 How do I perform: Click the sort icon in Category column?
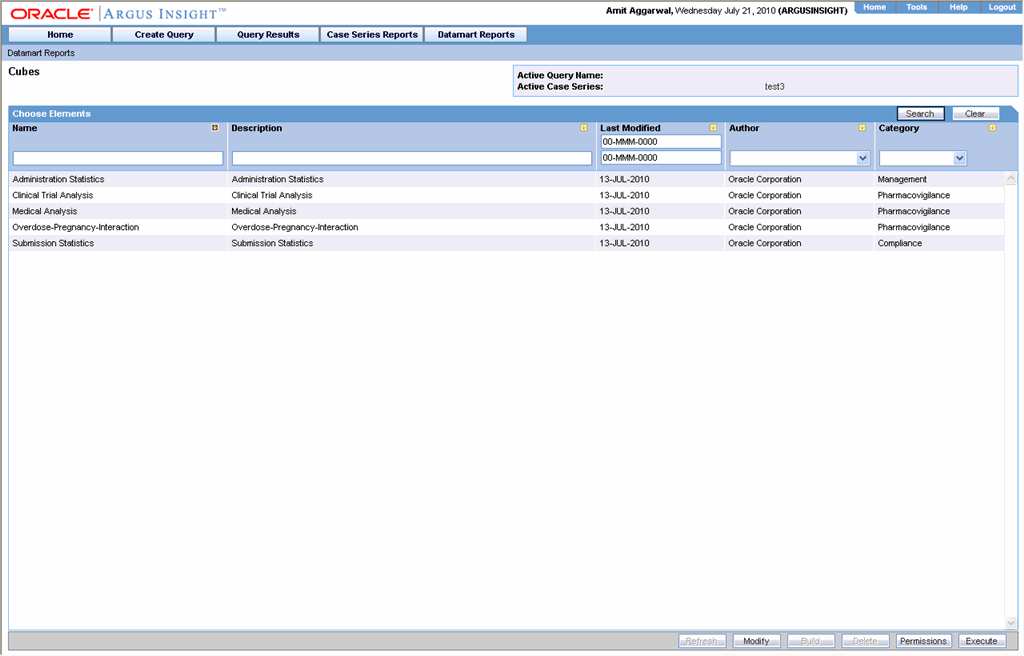[x=993, y=128]
